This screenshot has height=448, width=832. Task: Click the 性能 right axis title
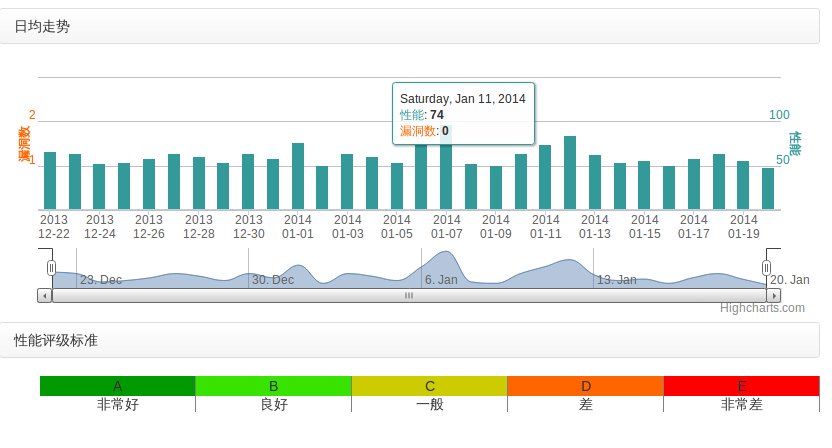pos(794,144)
